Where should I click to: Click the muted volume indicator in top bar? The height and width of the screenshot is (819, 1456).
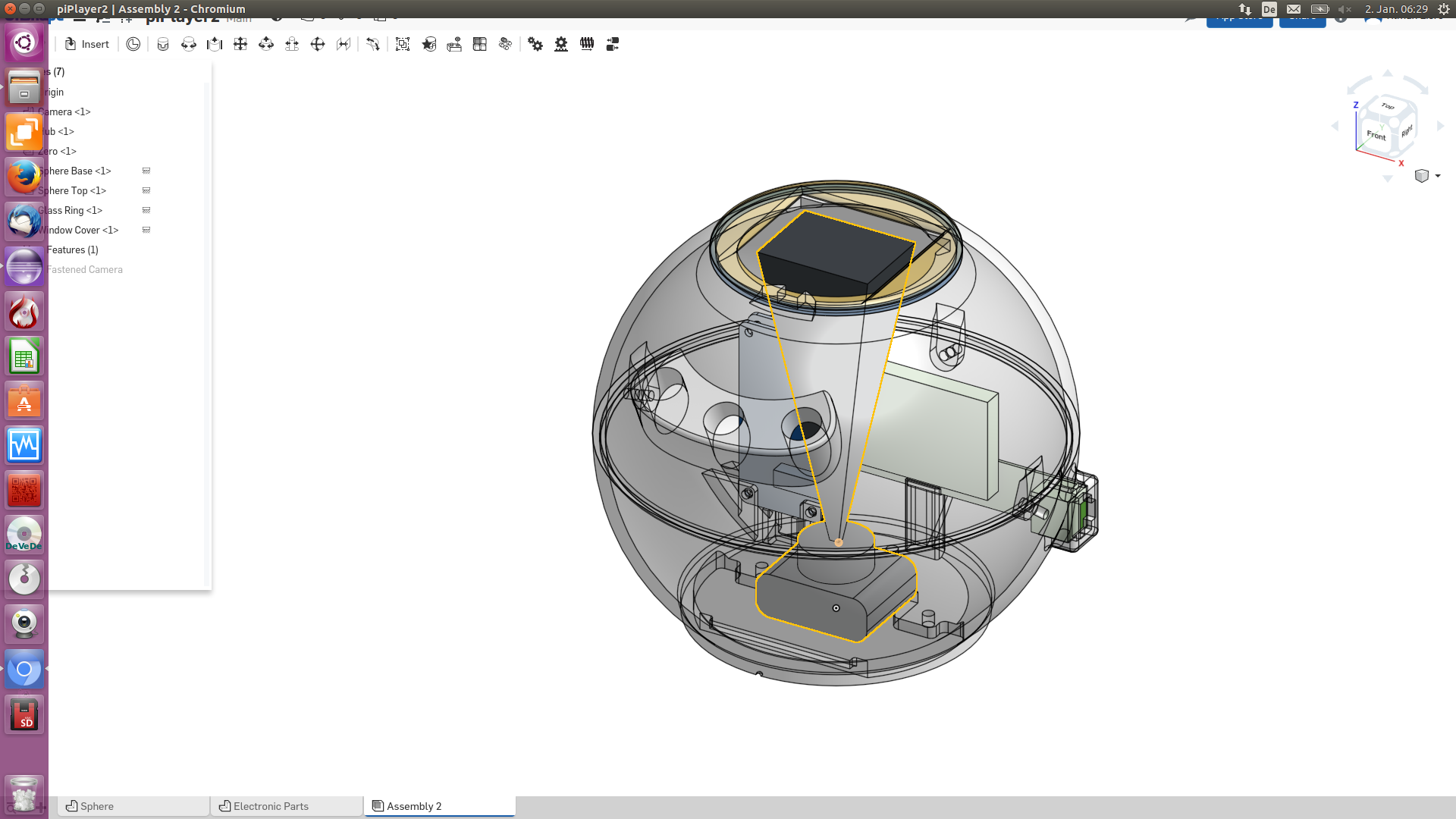click(1345, 9)
